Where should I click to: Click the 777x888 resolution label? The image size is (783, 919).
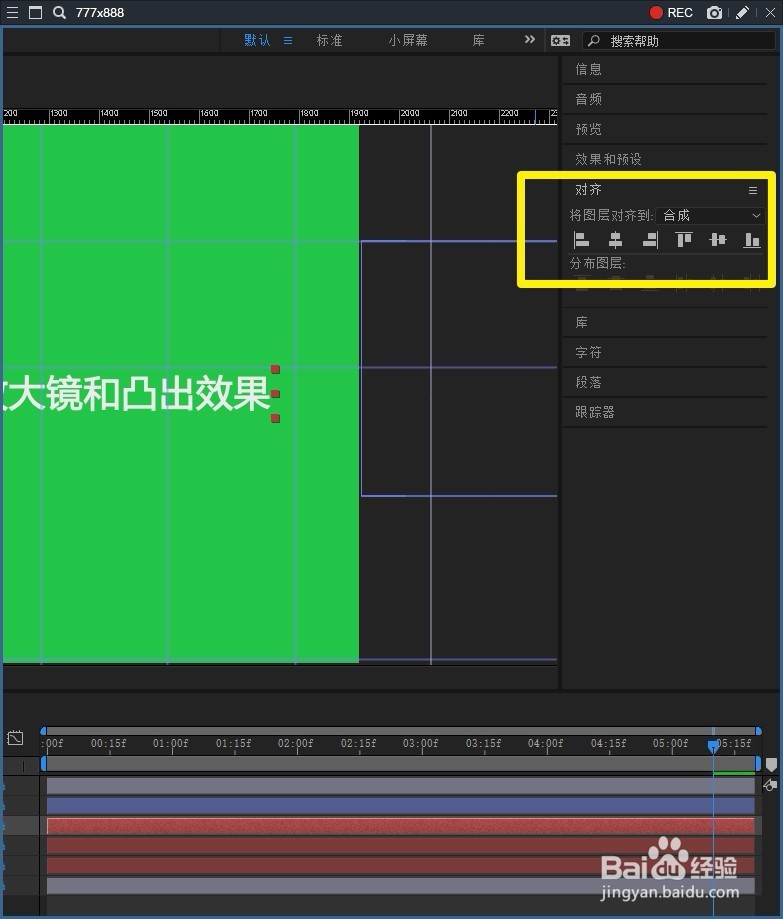coord(100,12)
